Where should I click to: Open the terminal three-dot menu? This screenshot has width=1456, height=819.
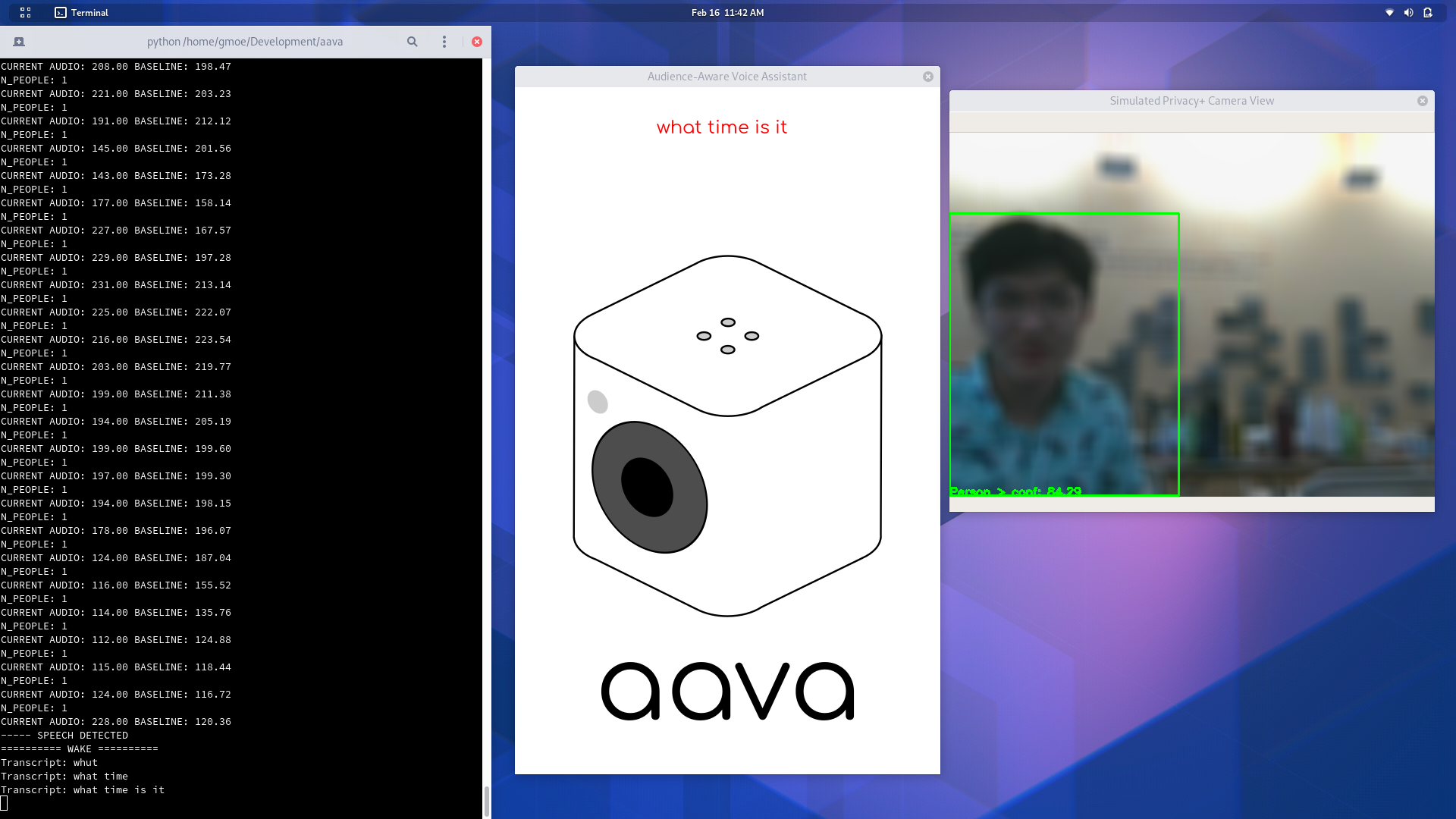point(444,42)
